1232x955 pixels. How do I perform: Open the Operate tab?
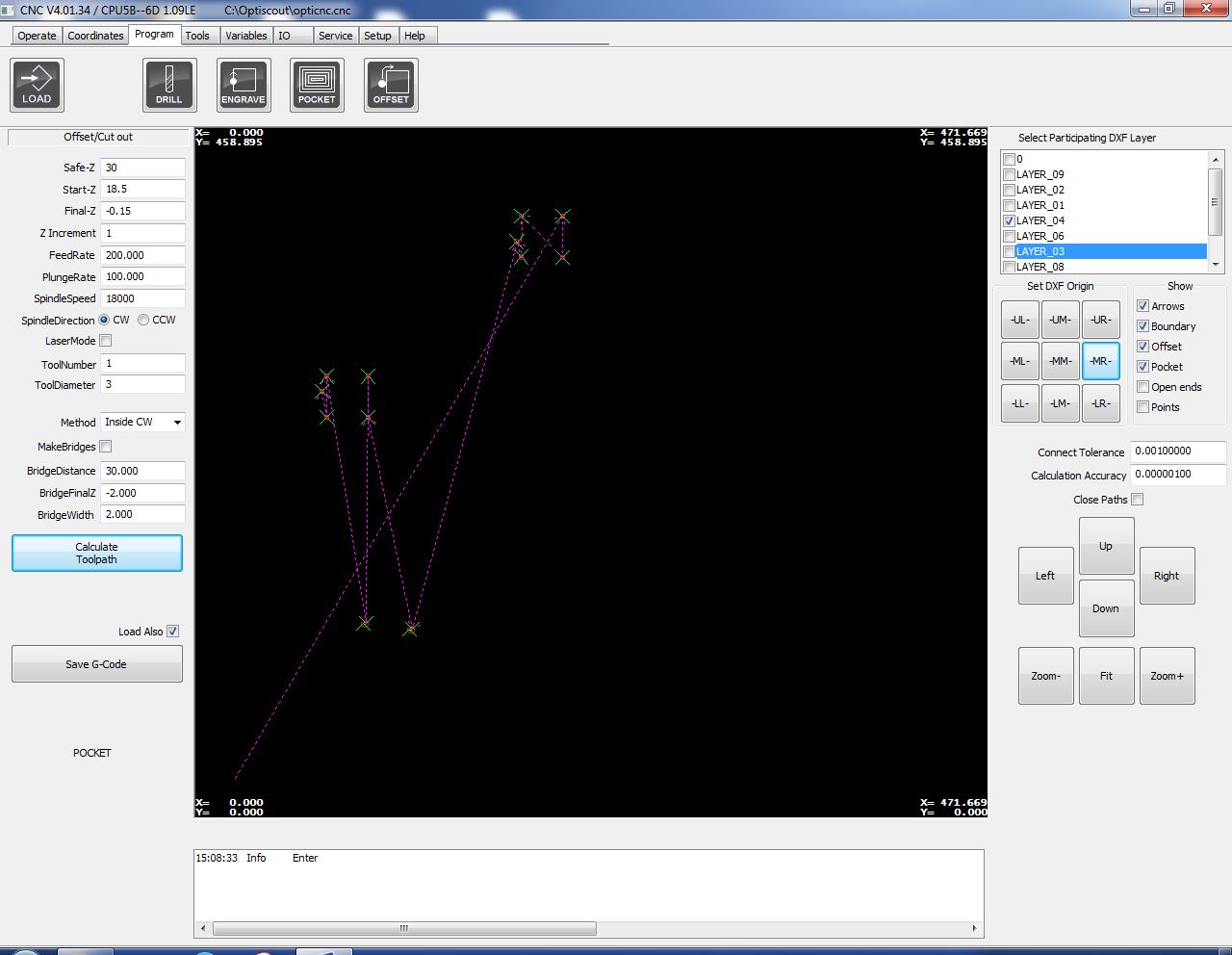click(37, 36)
